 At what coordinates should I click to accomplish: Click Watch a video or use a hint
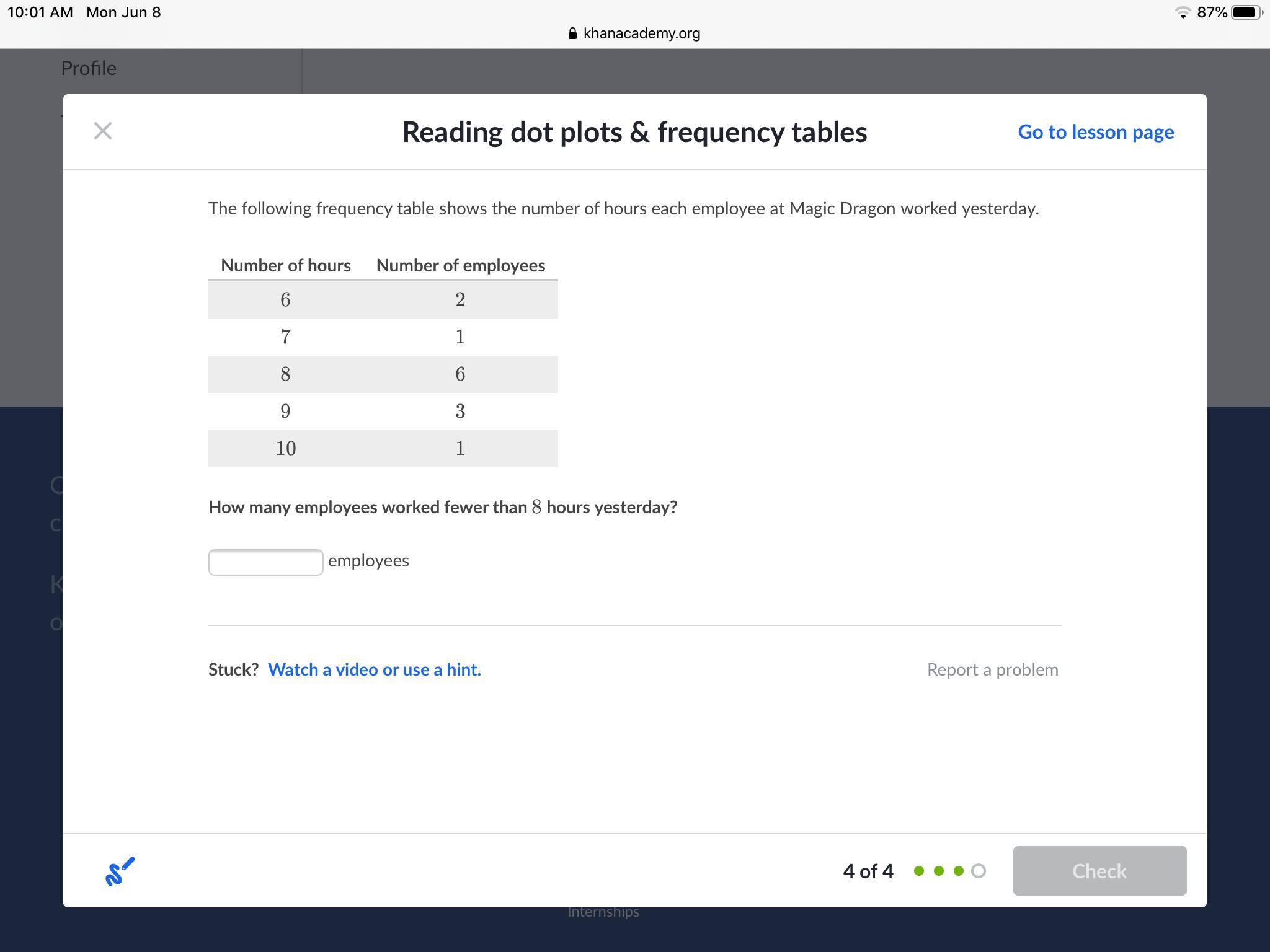[x=374, y=669]
